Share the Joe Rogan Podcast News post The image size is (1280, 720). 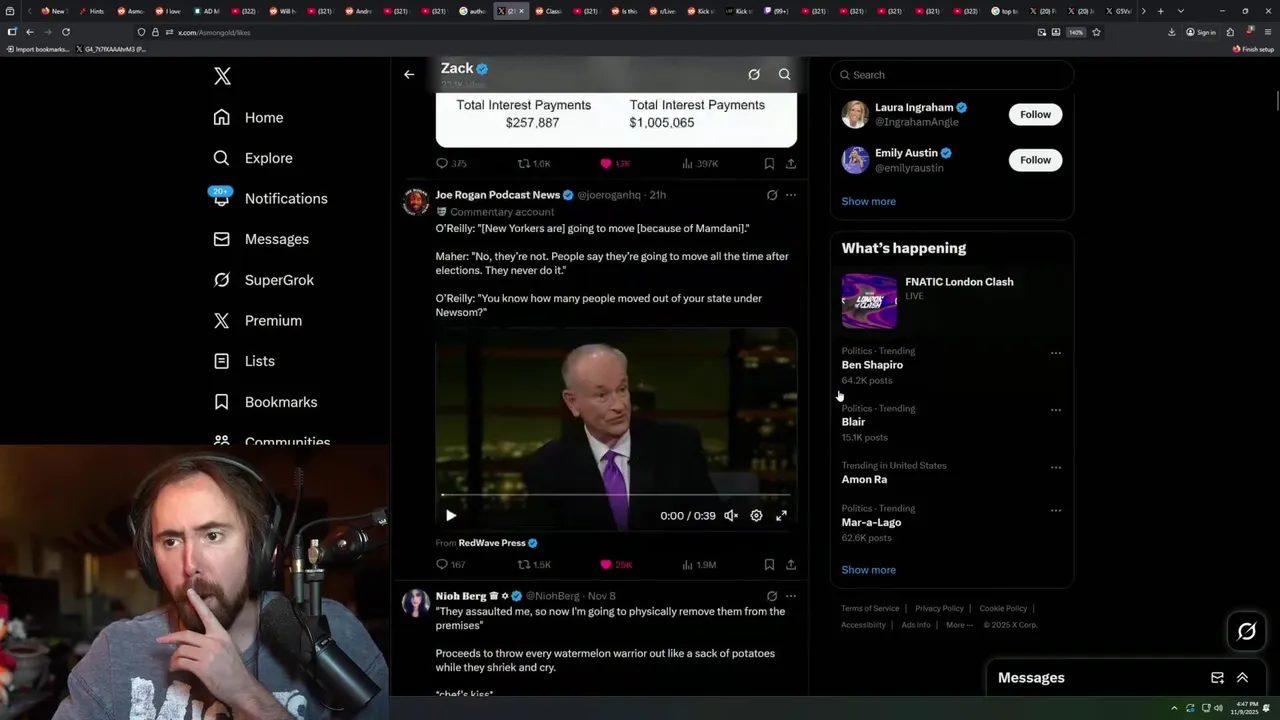click(x=791, y=565)
